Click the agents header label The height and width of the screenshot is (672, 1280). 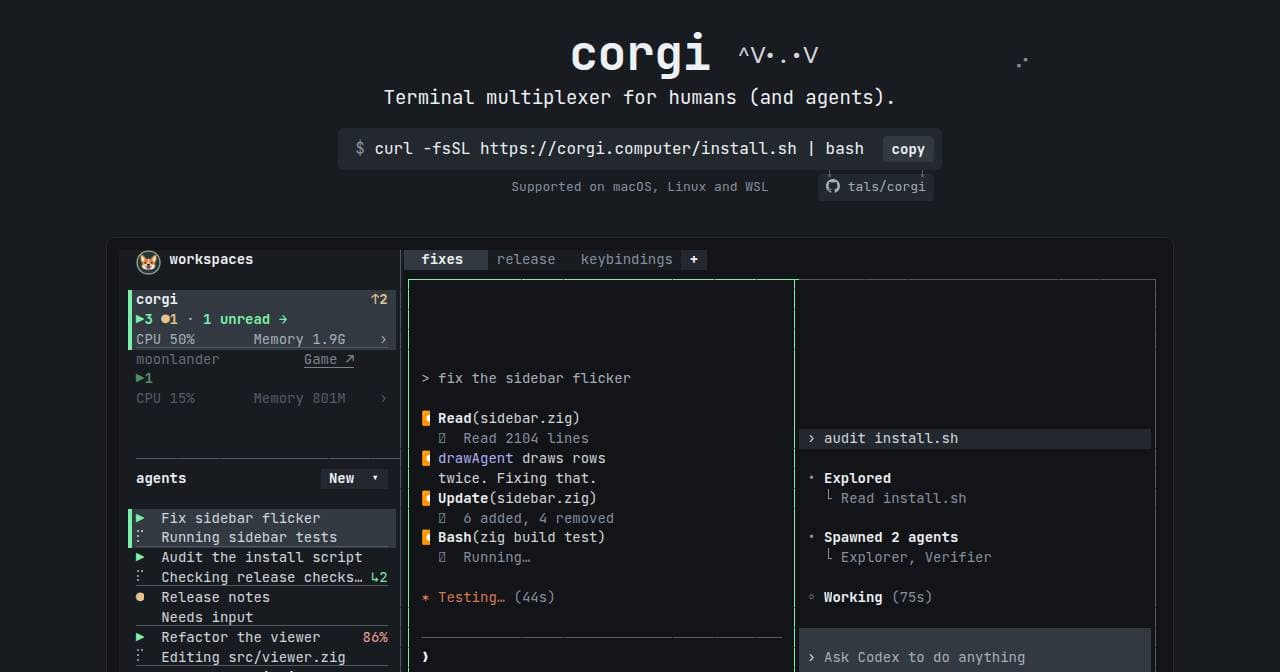(161, 478)
